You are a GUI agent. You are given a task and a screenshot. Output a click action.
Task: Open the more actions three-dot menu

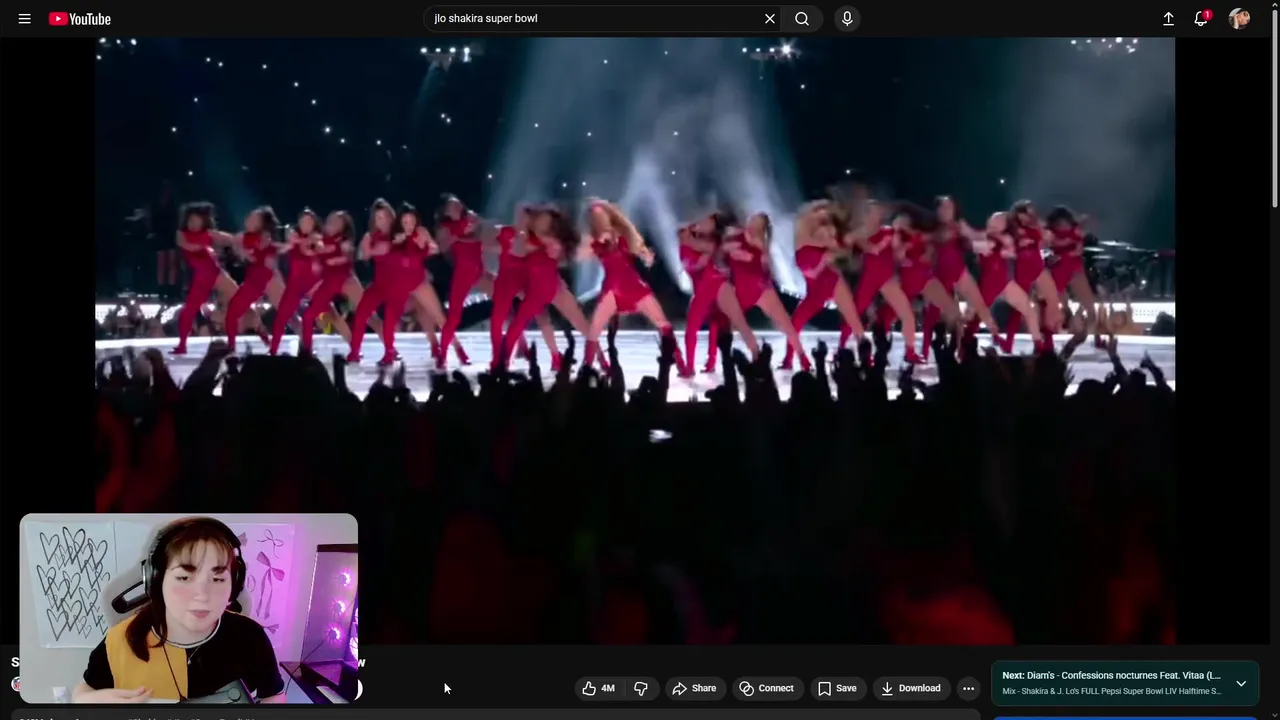(x=968, y=688)
